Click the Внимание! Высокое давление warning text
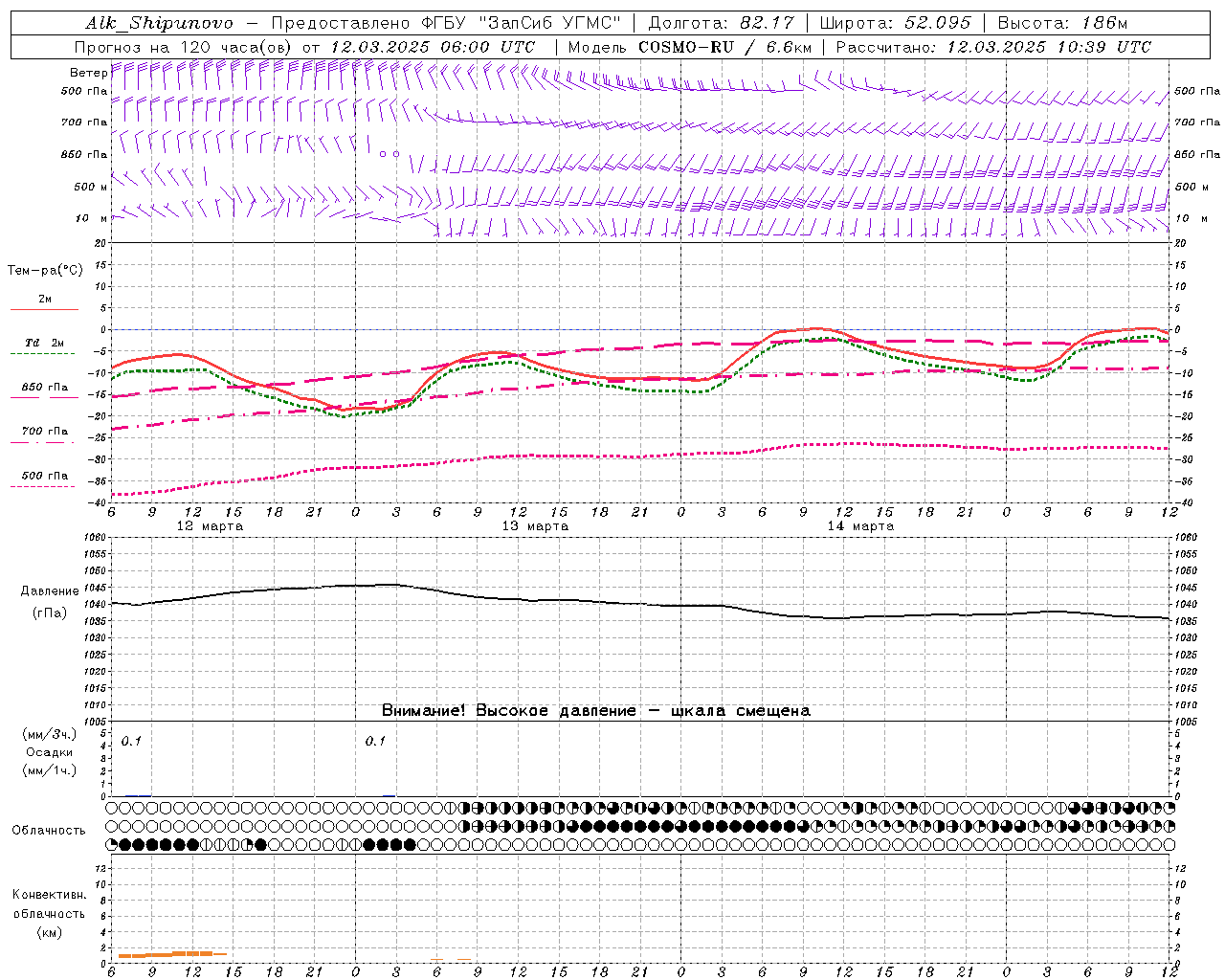The width and height of the screenshot is (1225, 980). click(596, 711)
